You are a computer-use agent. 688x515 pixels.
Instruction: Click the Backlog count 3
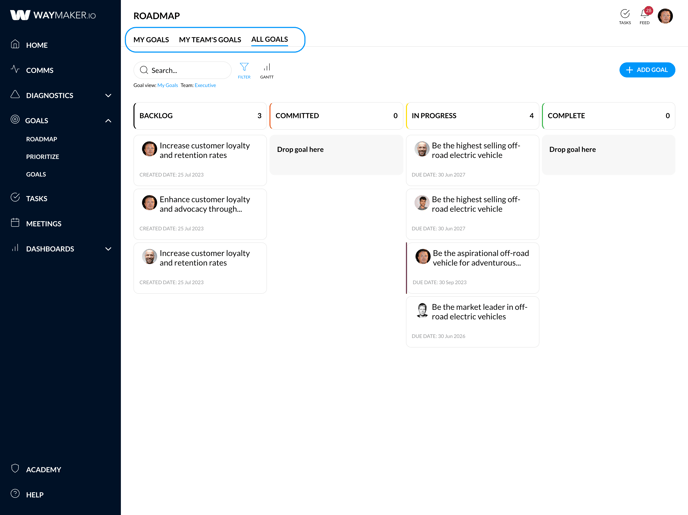[x=259, y=116]
